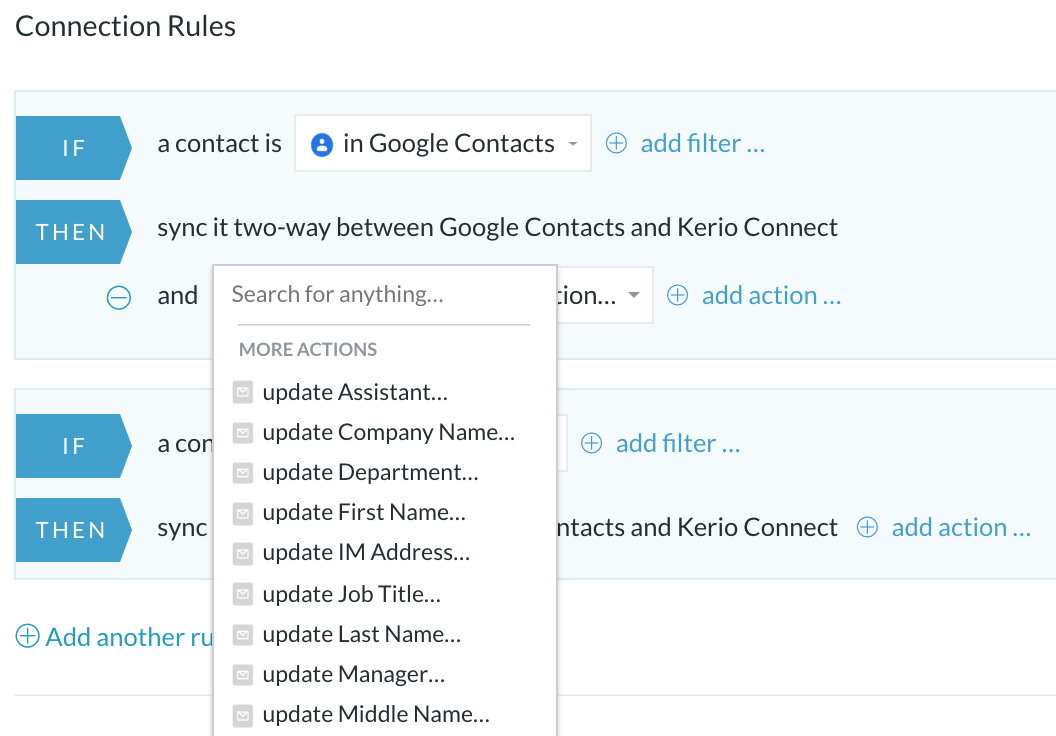Viewport: 1056px width, 736px height.
Task: Click 'sync it two-way between Google Contacts' text
Action: (392, 228)
